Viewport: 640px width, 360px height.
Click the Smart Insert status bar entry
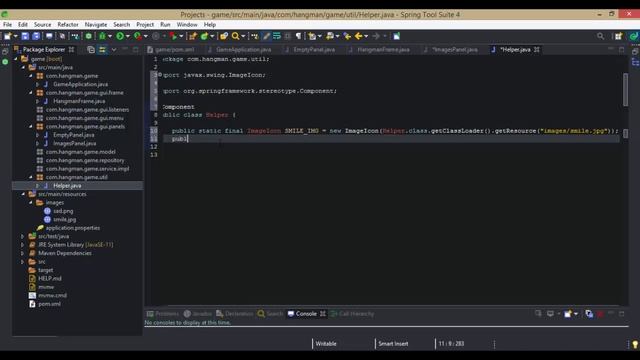point(393,344)
